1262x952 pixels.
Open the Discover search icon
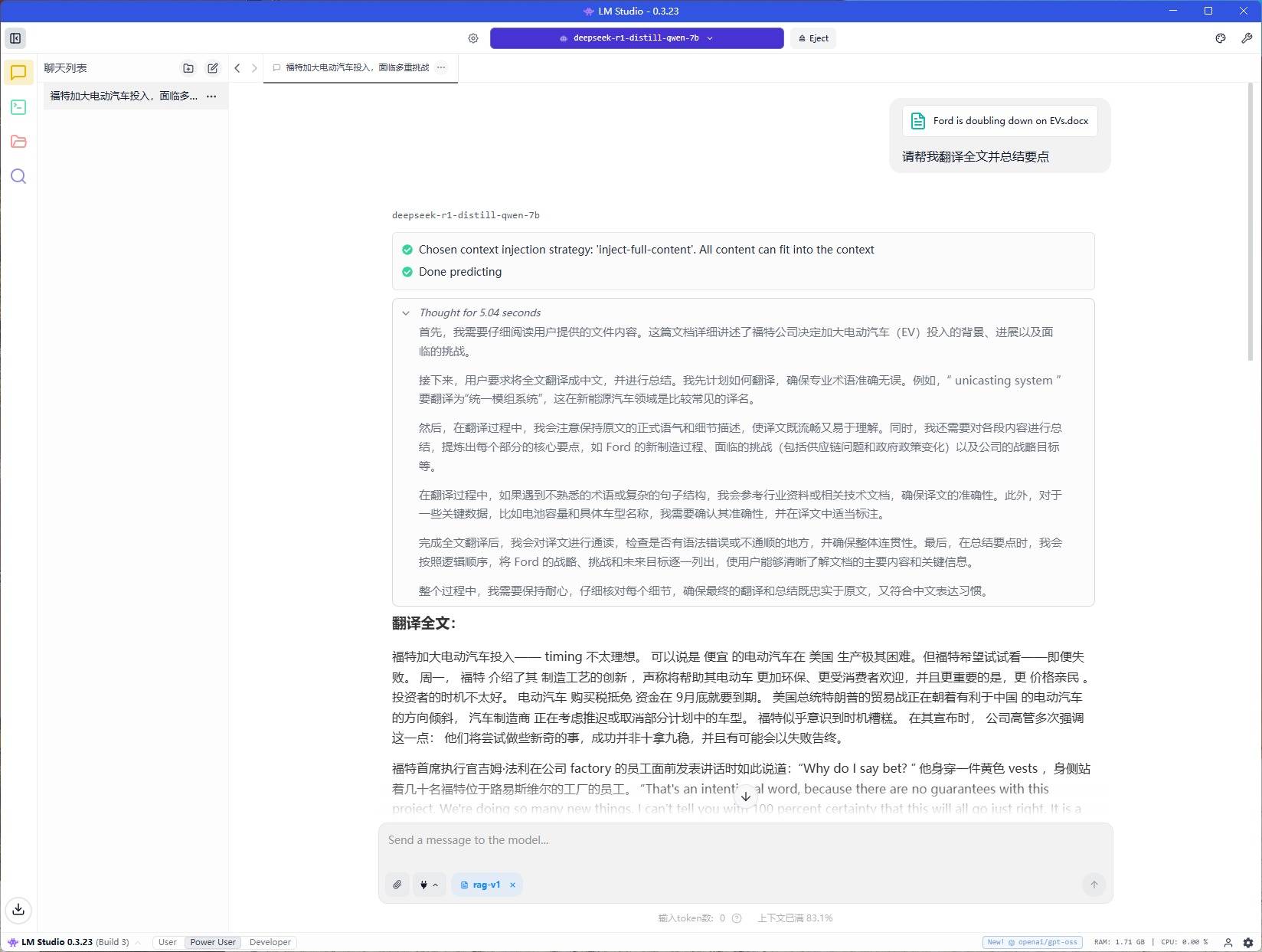(18, 177)
